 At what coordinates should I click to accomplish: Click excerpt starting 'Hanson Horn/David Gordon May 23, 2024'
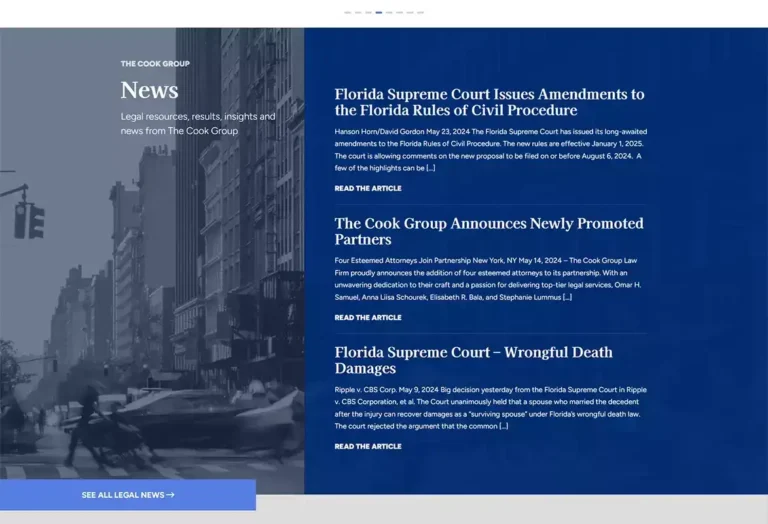[491, 150]
